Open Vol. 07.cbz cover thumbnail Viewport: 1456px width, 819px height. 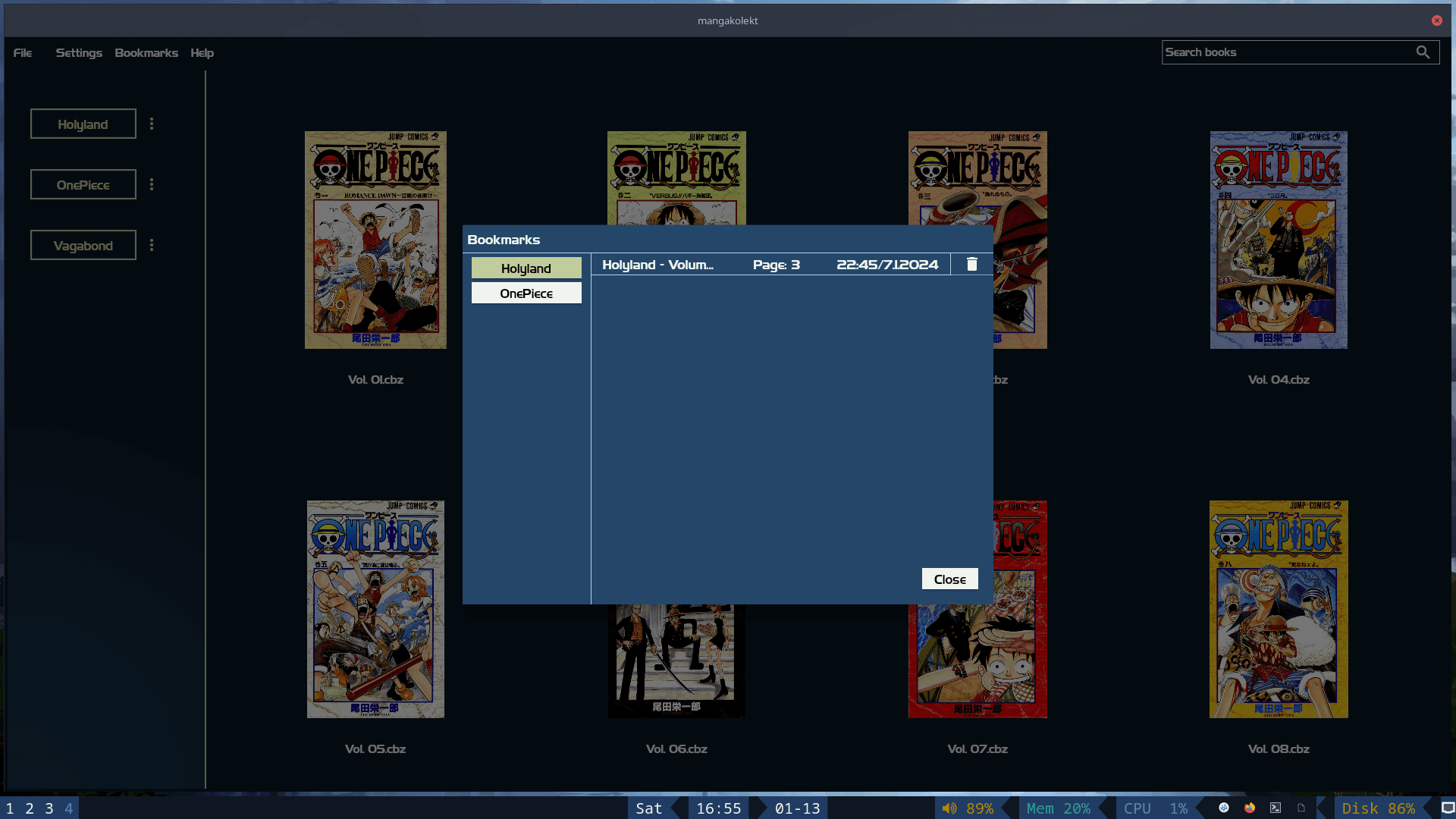pos(978,661)
